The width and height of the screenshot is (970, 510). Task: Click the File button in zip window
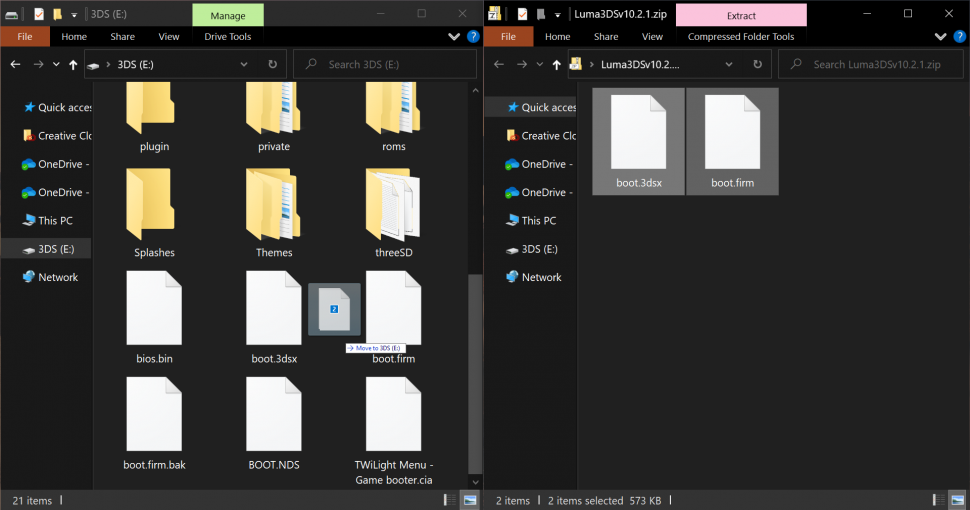click(508, 37)
